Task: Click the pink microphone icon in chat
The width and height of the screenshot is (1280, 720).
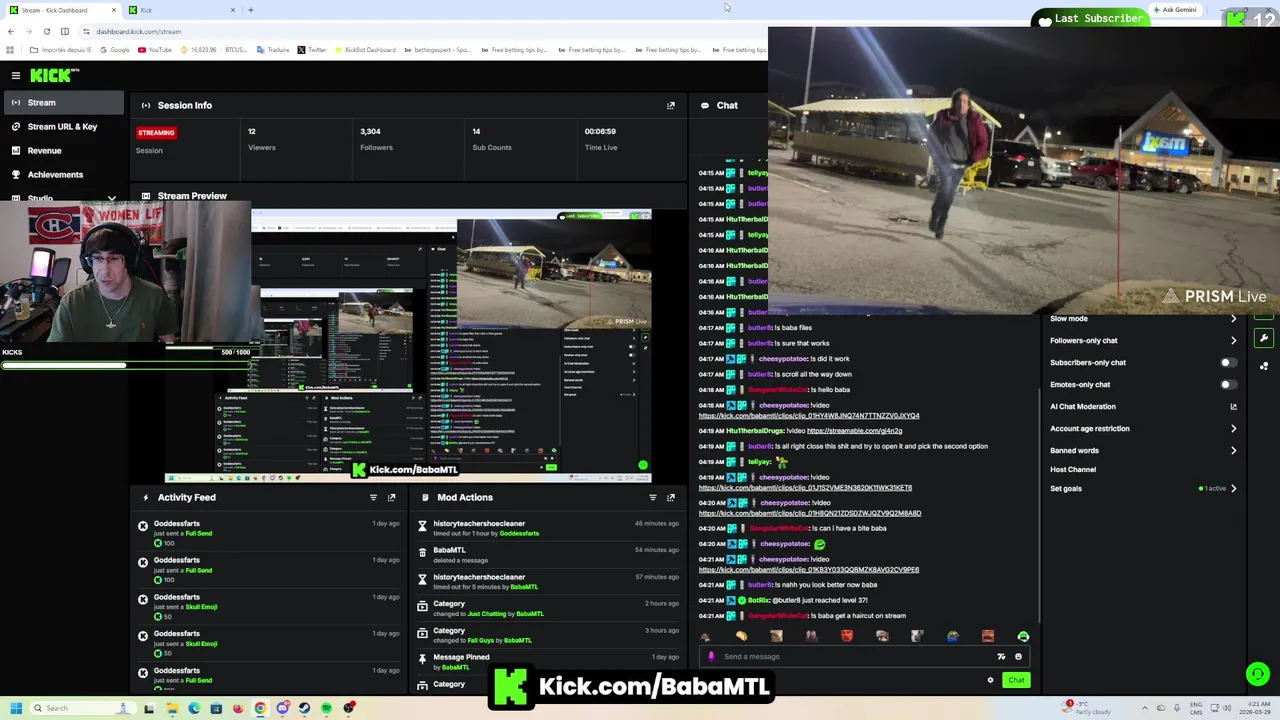Action: (x=711, y=657)
